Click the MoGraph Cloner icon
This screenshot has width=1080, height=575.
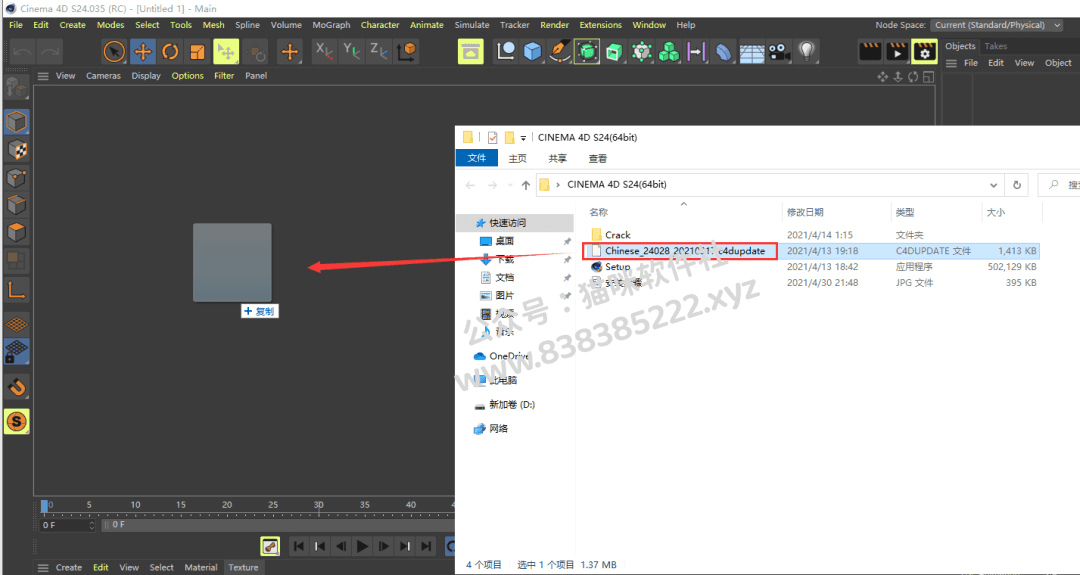click(669, 52)
